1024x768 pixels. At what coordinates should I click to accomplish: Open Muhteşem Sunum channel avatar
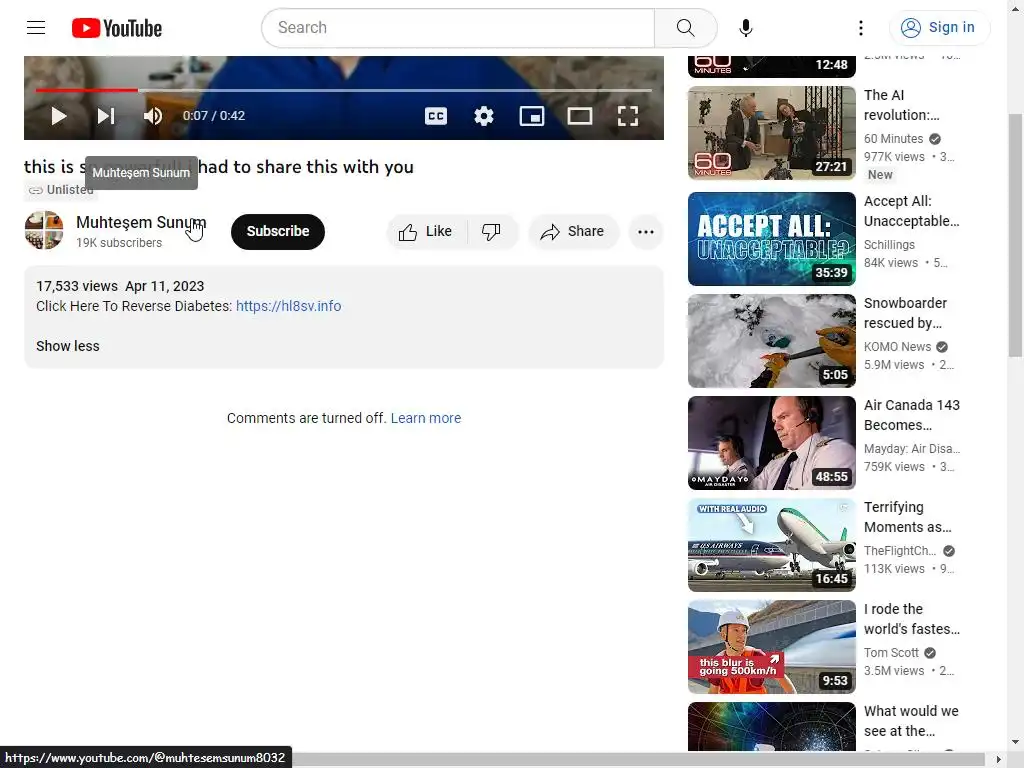(44, 230)
